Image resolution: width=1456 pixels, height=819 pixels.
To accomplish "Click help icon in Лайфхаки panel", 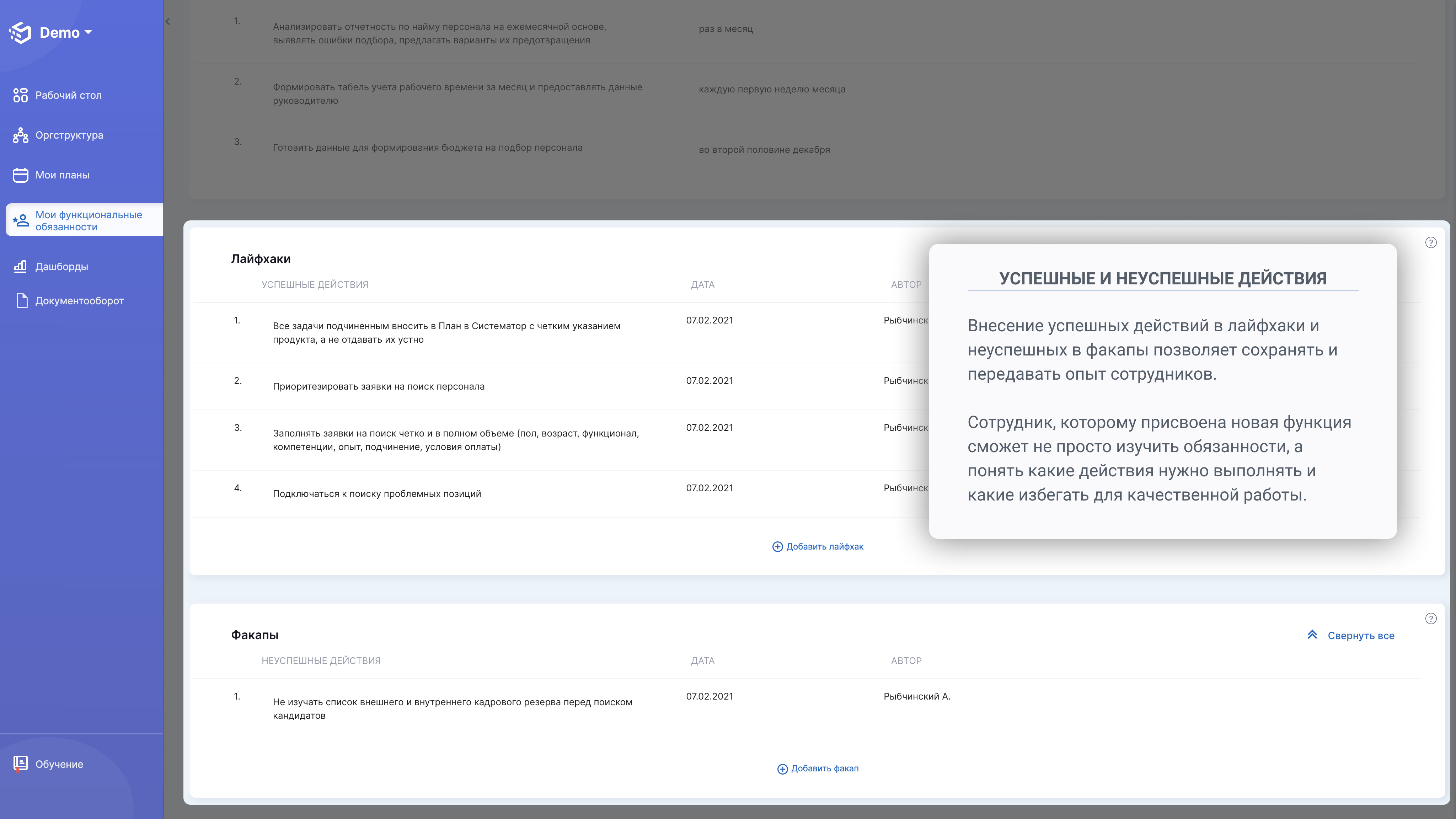I will point(1430,242).
